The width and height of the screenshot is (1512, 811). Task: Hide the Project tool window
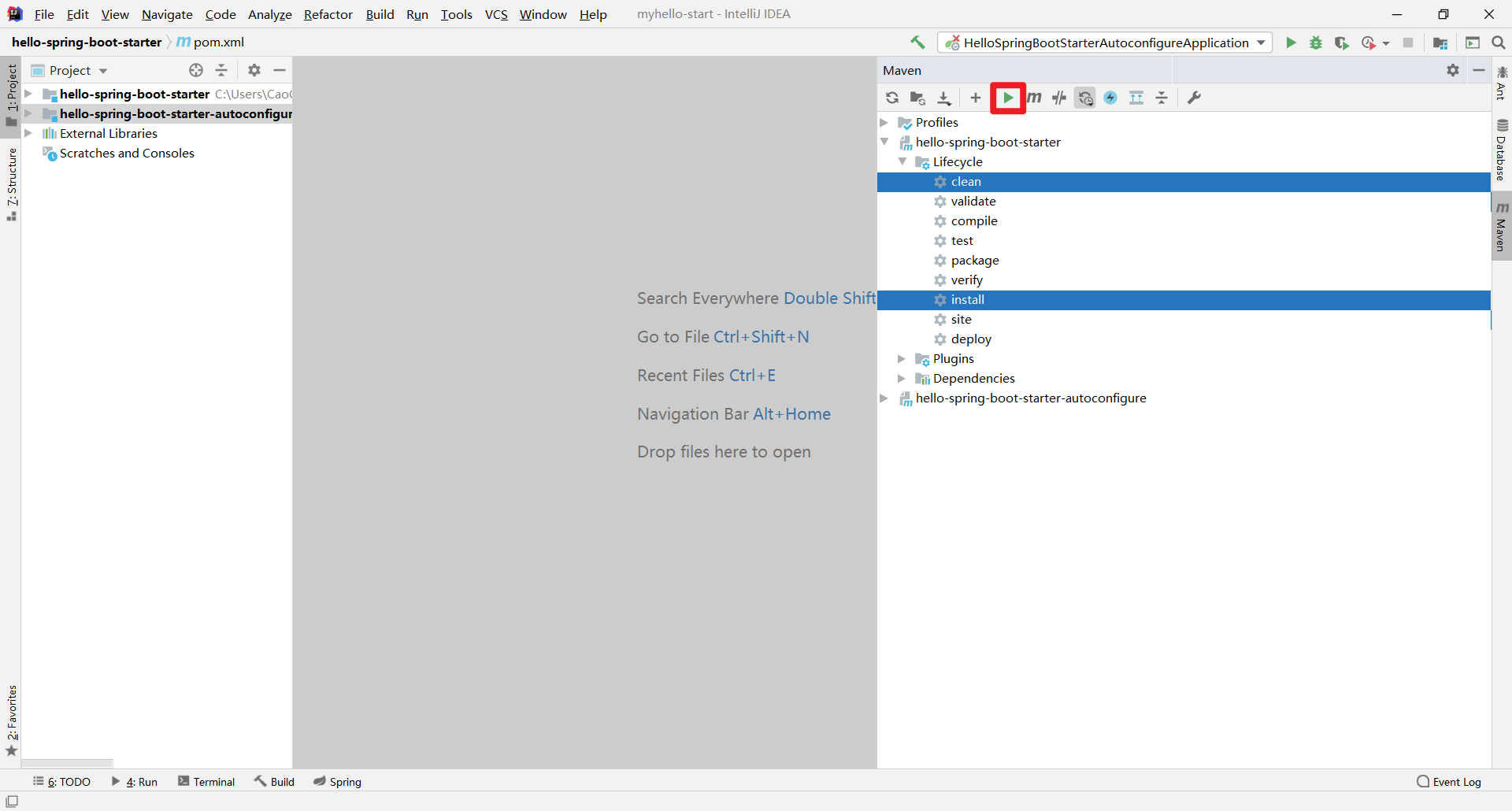[x=280, y=70]
